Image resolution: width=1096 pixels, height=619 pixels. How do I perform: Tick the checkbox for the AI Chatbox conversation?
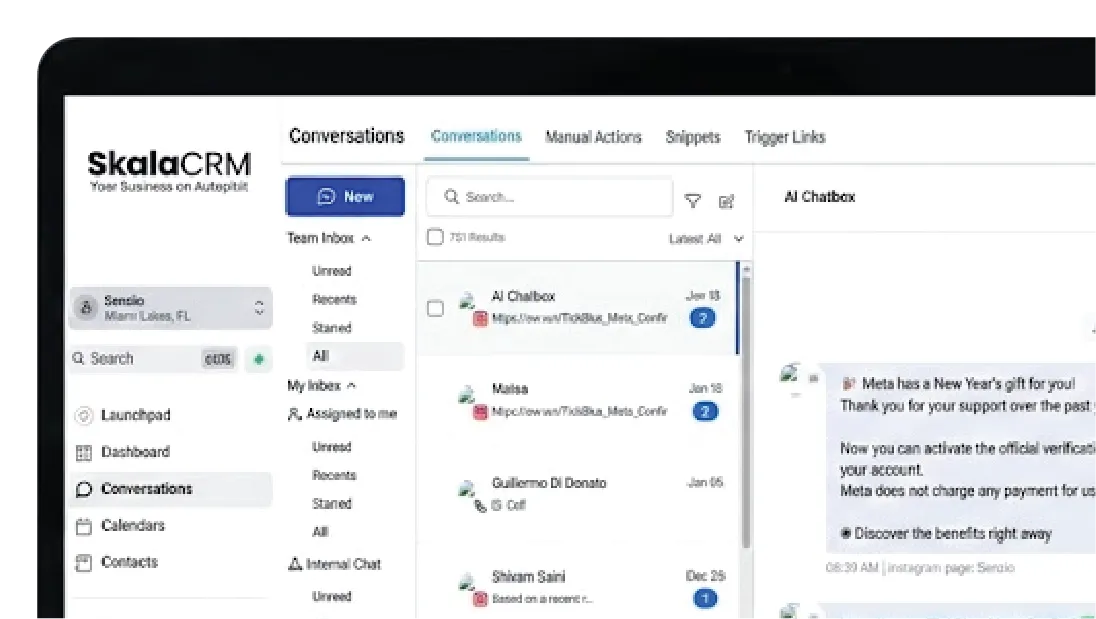point(435,308)
